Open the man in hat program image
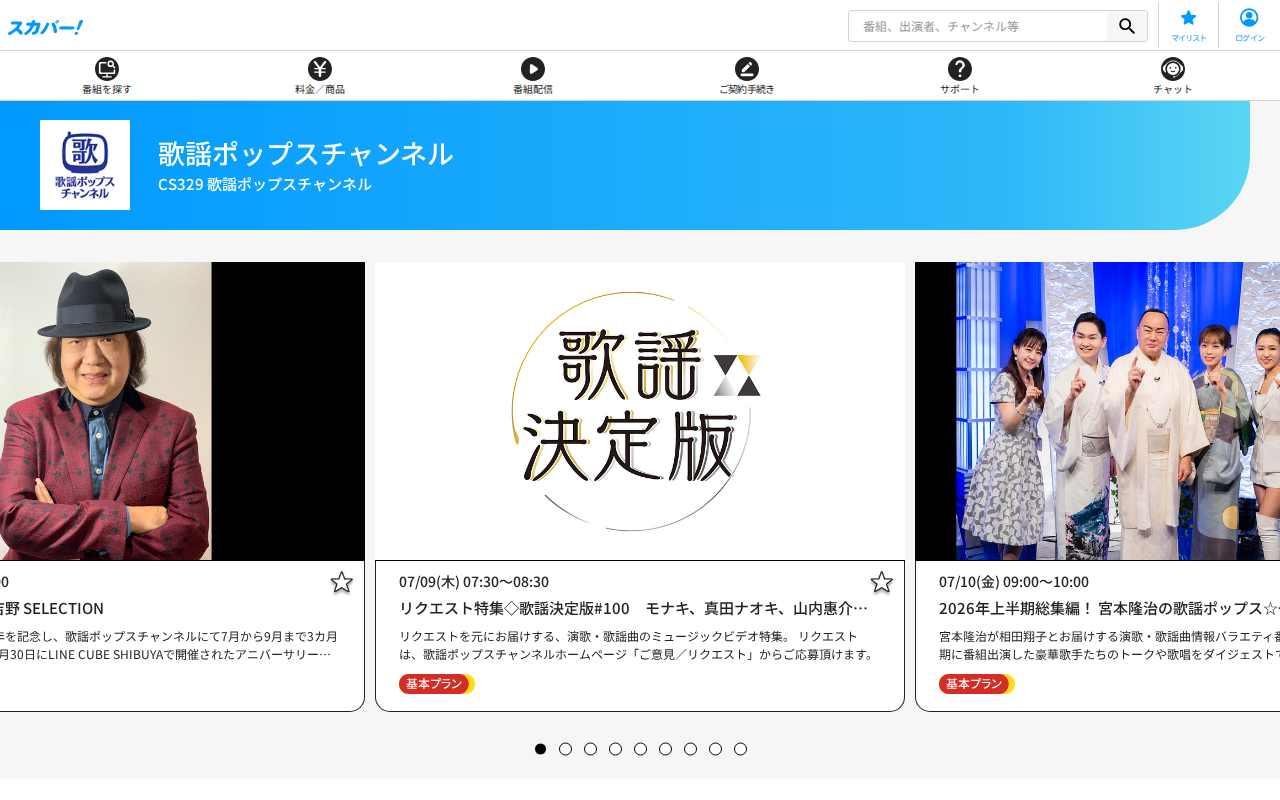The image size is (1280, 800). point(180,411)
